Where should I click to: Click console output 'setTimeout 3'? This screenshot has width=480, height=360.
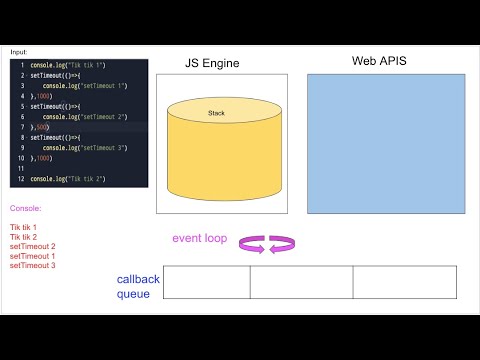[32, 265]
